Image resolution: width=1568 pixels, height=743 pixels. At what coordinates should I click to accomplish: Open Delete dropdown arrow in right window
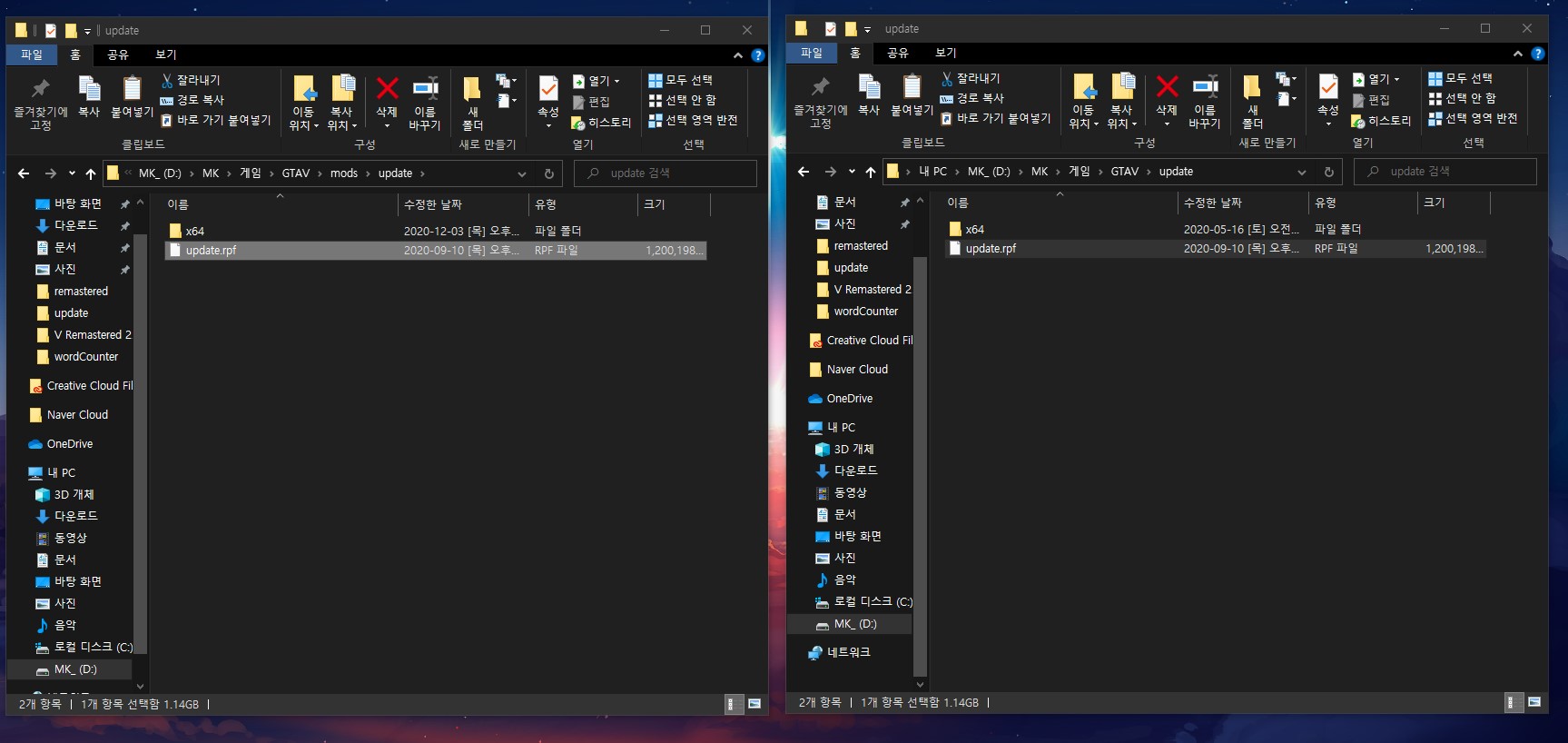(x=1167, y=124)
